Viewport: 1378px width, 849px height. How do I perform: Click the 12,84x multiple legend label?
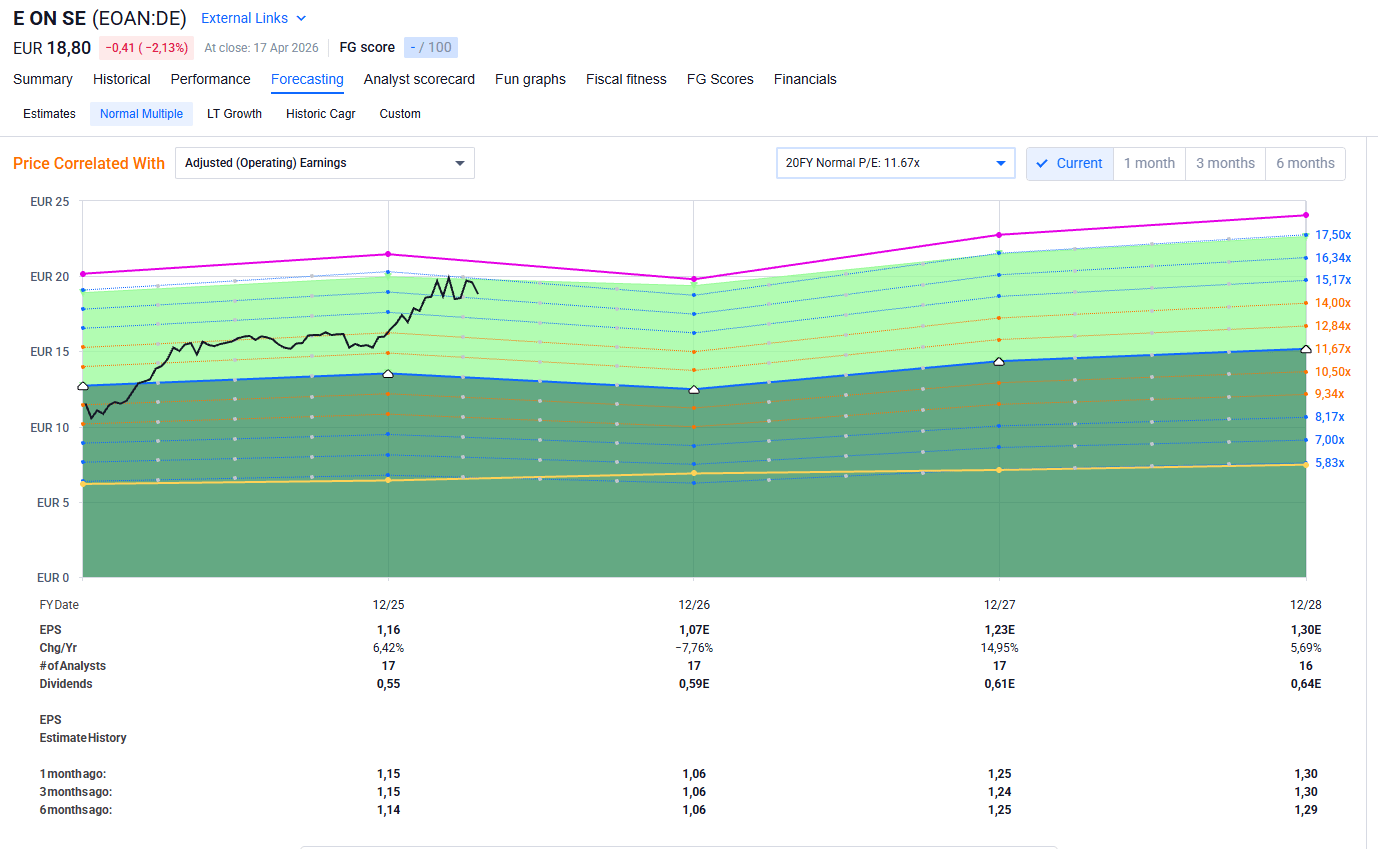click(1333, 326)
